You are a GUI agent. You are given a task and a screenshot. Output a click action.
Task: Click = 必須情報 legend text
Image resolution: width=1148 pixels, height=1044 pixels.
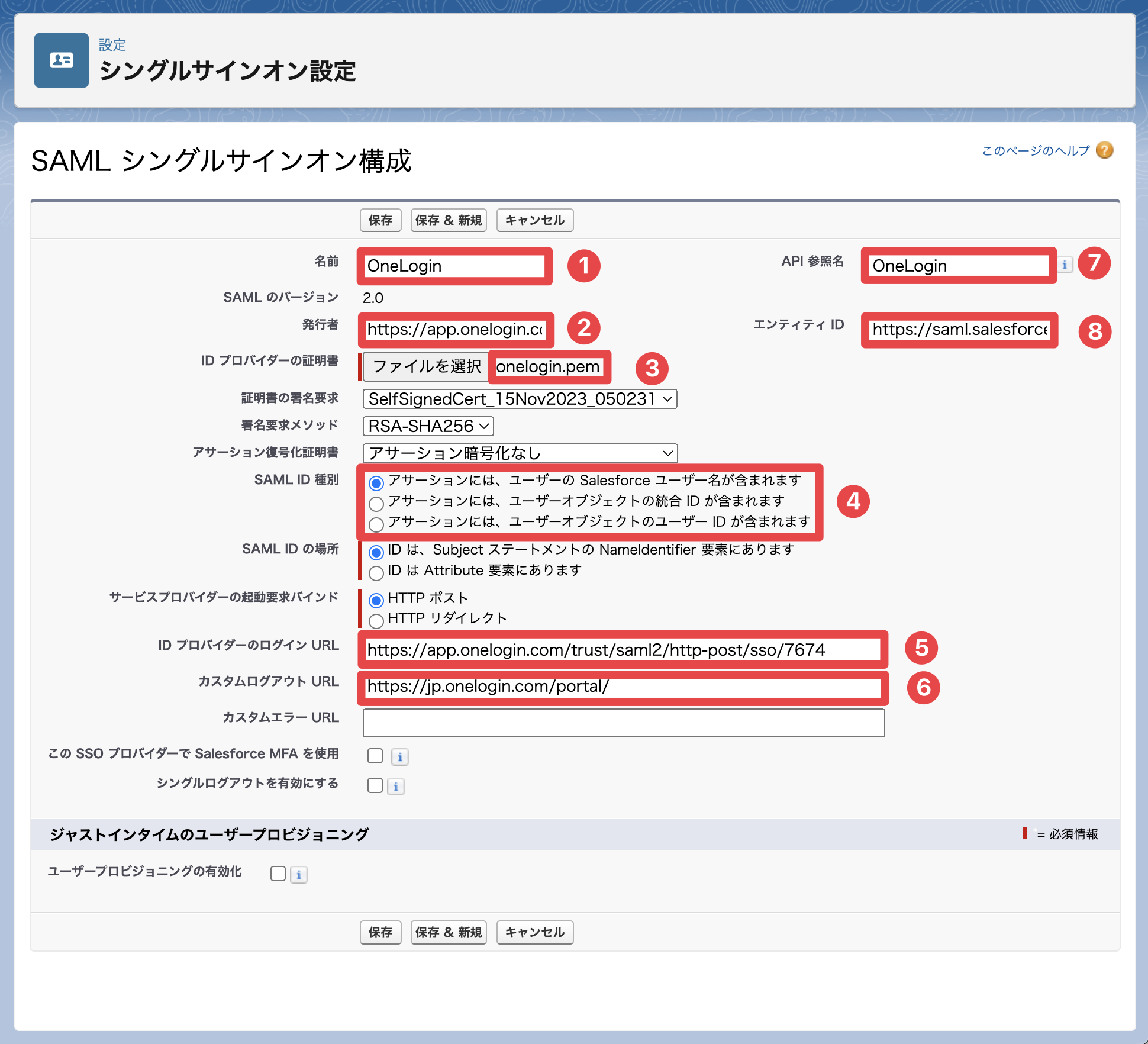click(x=1067, y=834)
